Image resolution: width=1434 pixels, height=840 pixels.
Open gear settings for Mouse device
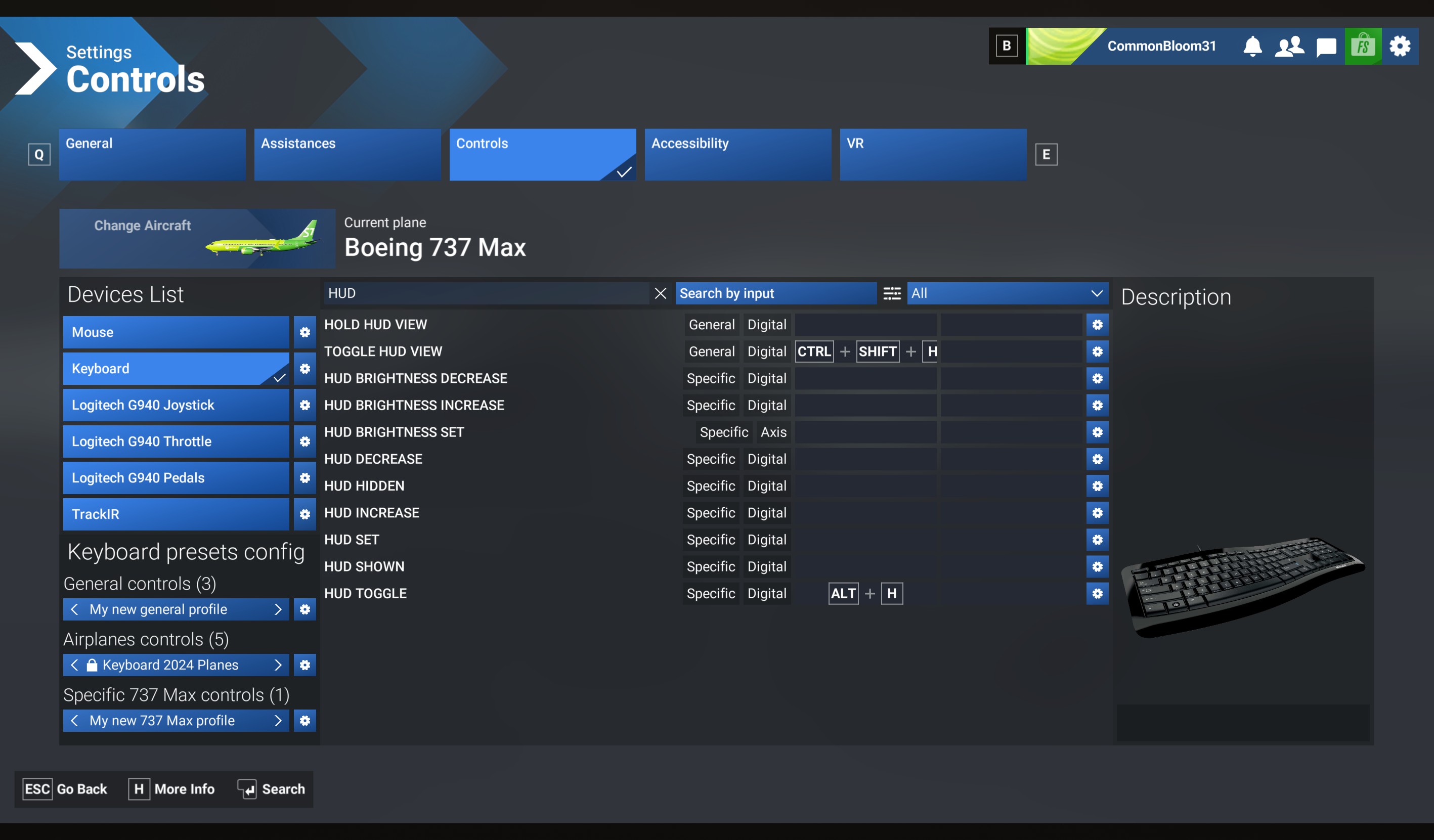click(x=305, y=332)
